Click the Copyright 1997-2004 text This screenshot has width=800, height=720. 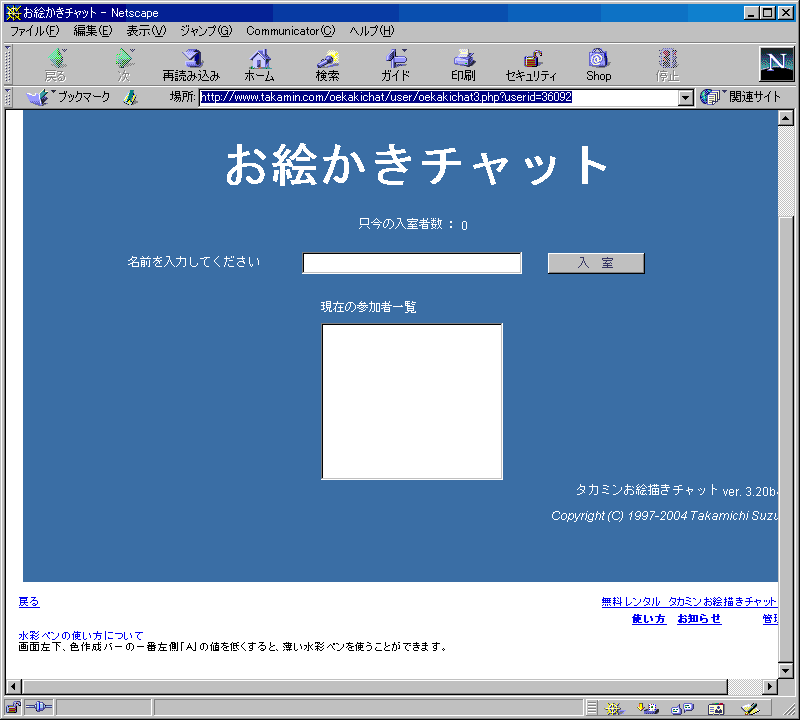tap(664, 516)
